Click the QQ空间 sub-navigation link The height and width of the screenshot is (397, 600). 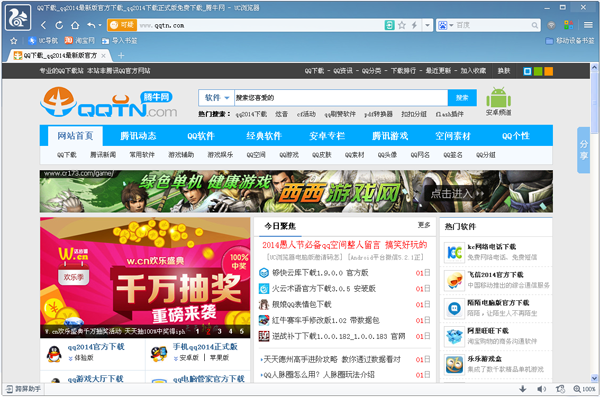(x=256, y=155)
